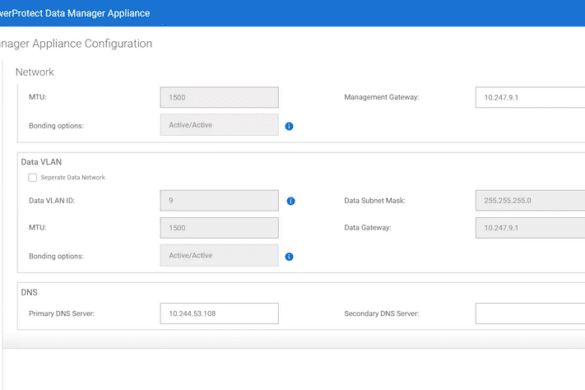Click the Secondary DNS Server label
The image size is (585, 390).
381,313
